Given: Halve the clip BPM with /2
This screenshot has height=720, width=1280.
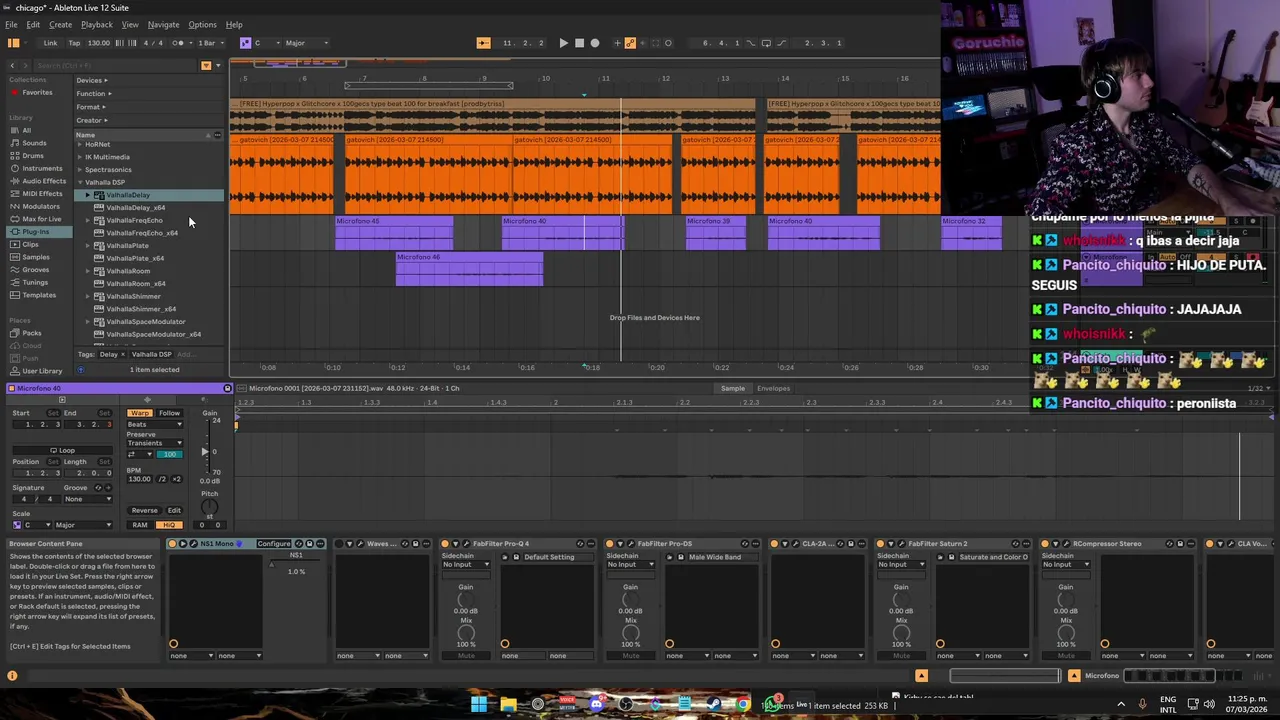Looking at the screenshot, I should pos(162,479).
